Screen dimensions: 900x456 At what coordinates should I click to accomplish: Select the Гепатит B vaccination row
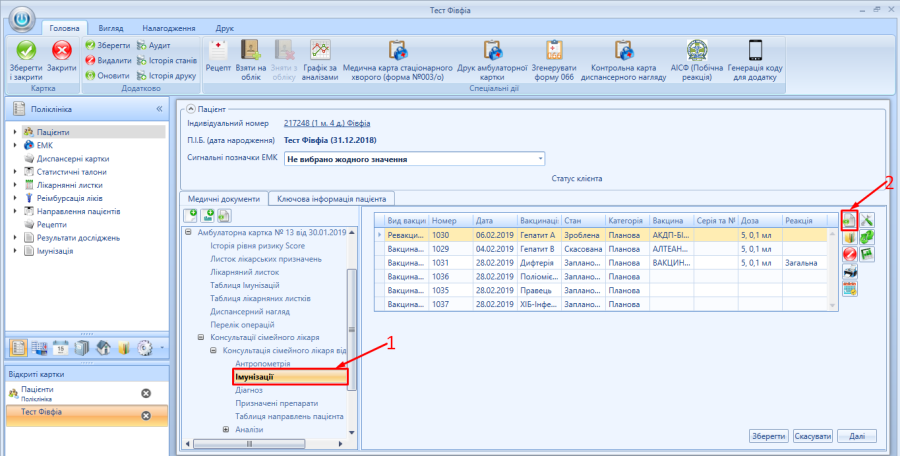tap(601, 248)
